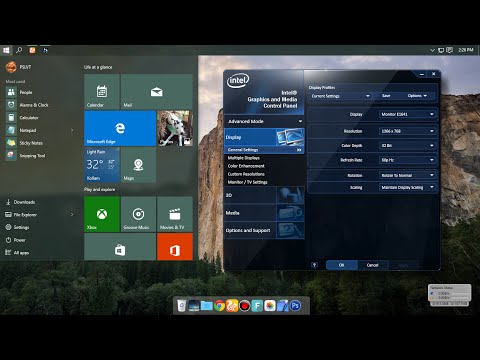Show hidden tray icons chevron
The height and width of the screenshot is (360, 480).
[432, 50]
